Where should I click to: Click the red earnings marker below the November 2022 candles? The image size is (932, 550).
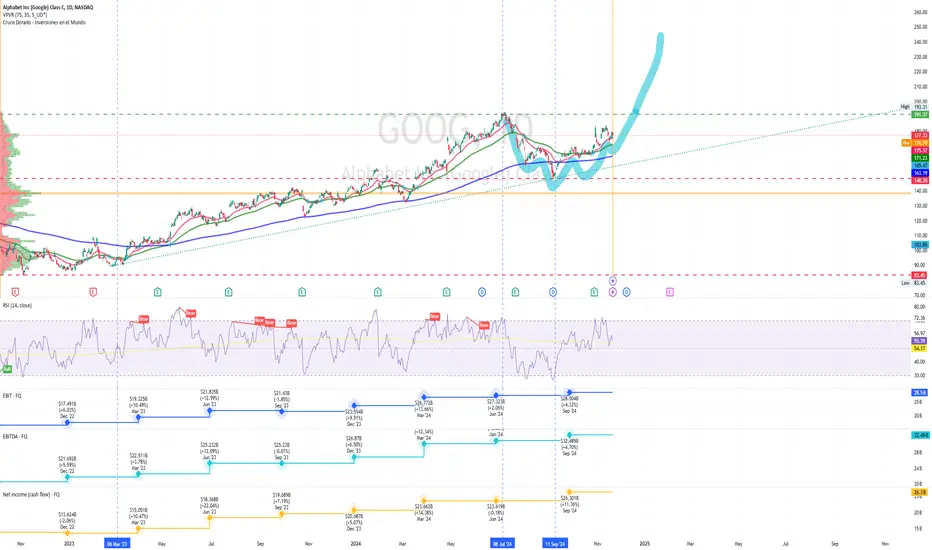15,292
